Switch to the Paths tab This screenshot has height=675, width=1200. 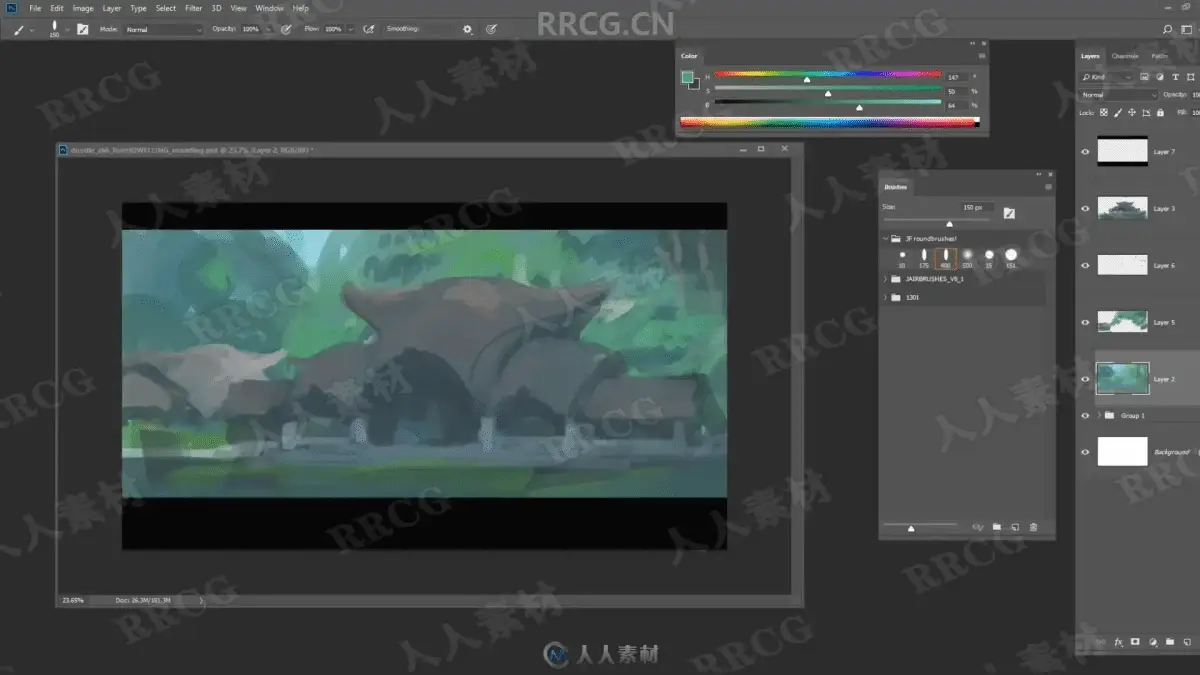tap(1159, 56)
